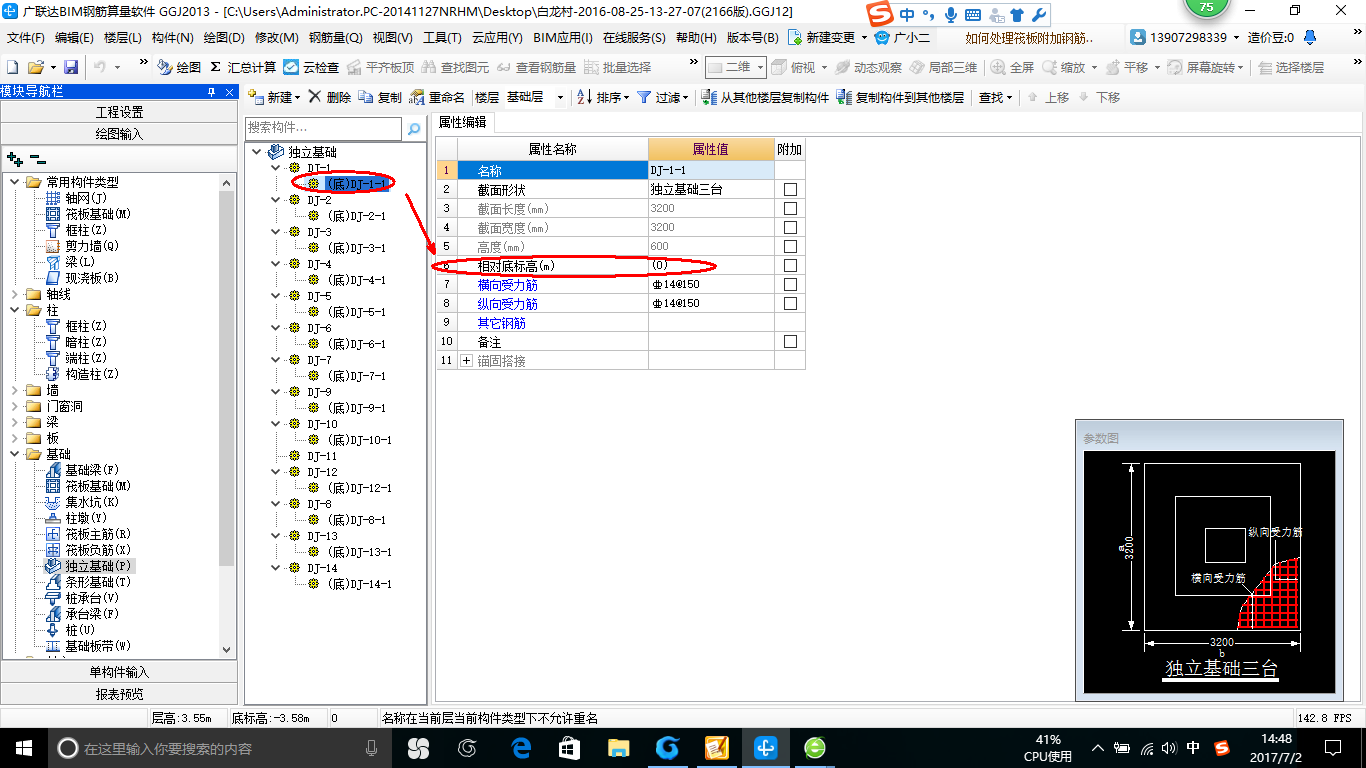Click the expand-all plus icon in navigation panel
The height and width of the screenshot is (768, 1366).
(15, 159)
